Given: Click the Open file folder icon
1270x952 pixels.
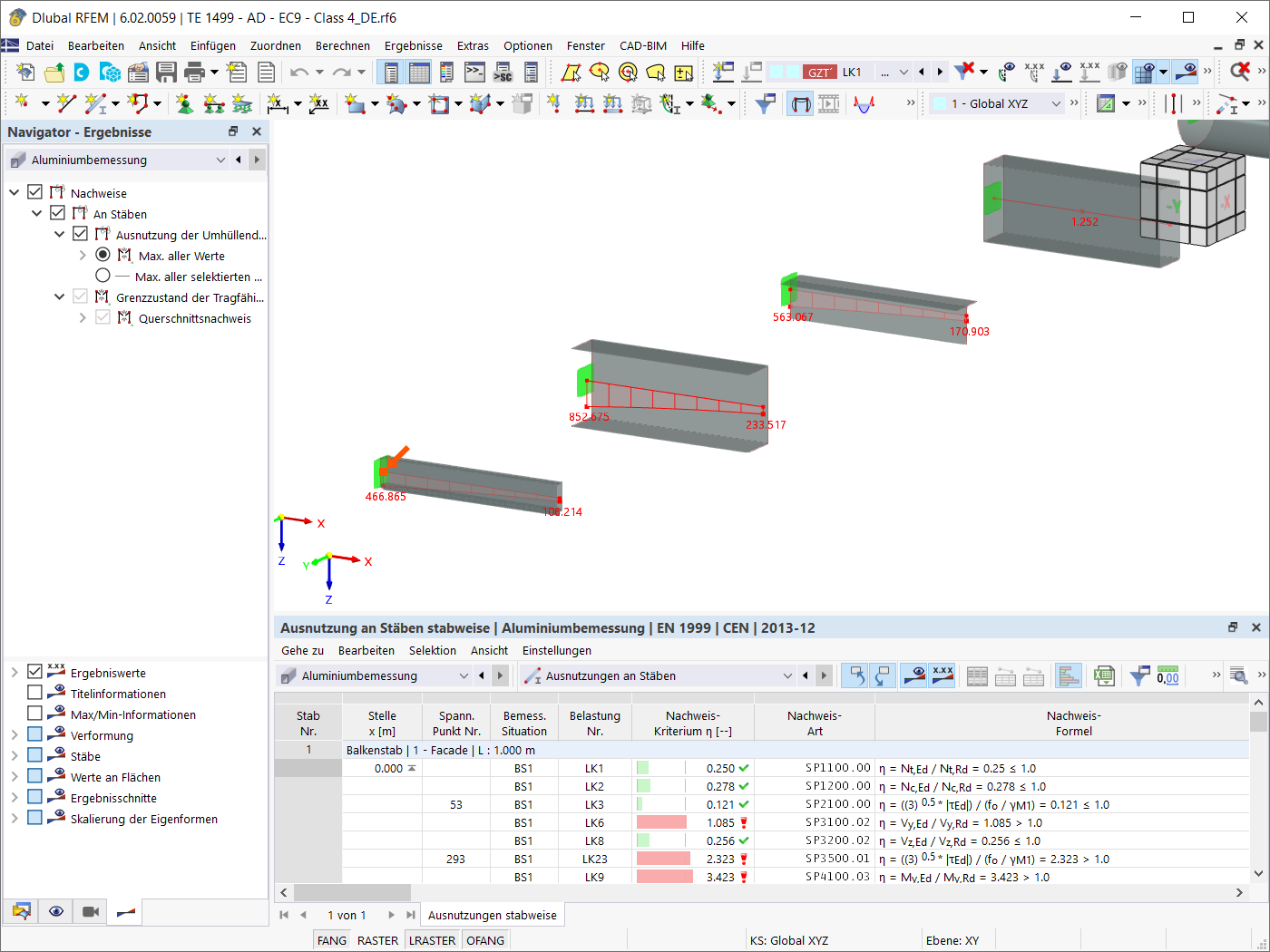Looking at the screenshot, I should (x=54, y=73).
